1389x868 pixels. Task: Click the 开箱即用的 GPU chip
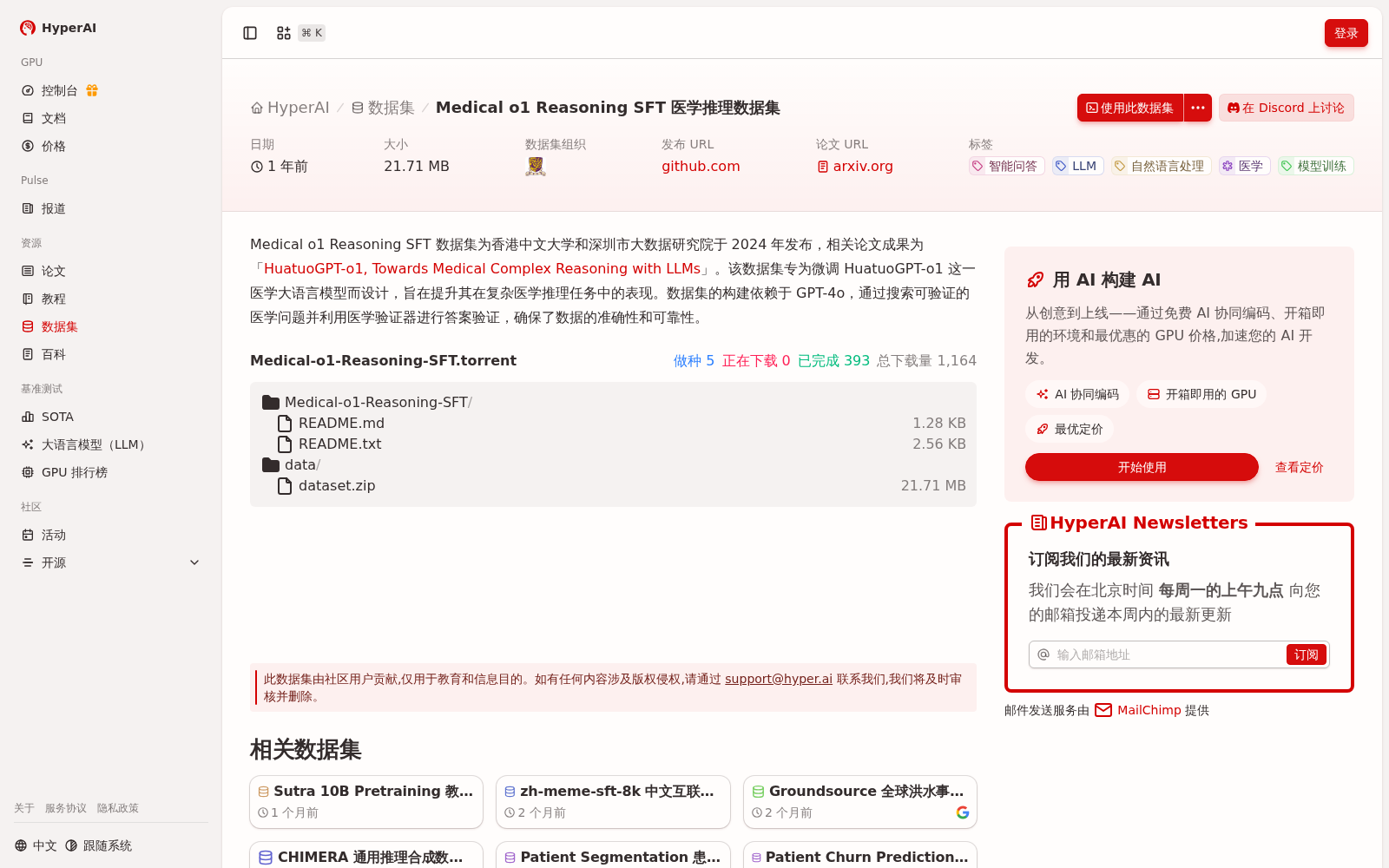coord(1201,394)
